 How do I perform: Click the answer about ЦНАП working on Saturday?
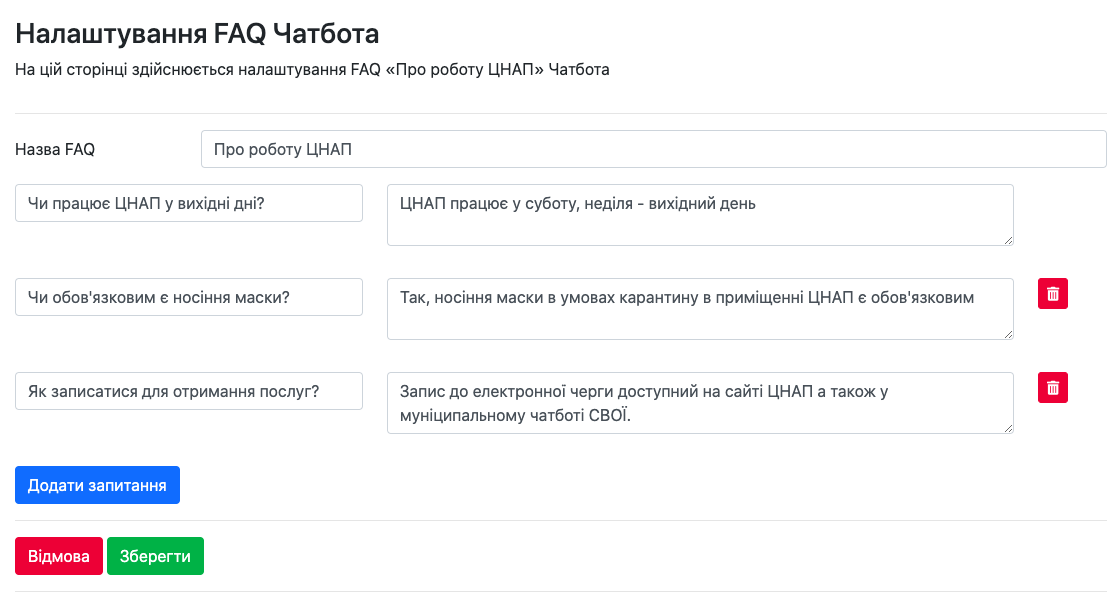tap(700, 214)
